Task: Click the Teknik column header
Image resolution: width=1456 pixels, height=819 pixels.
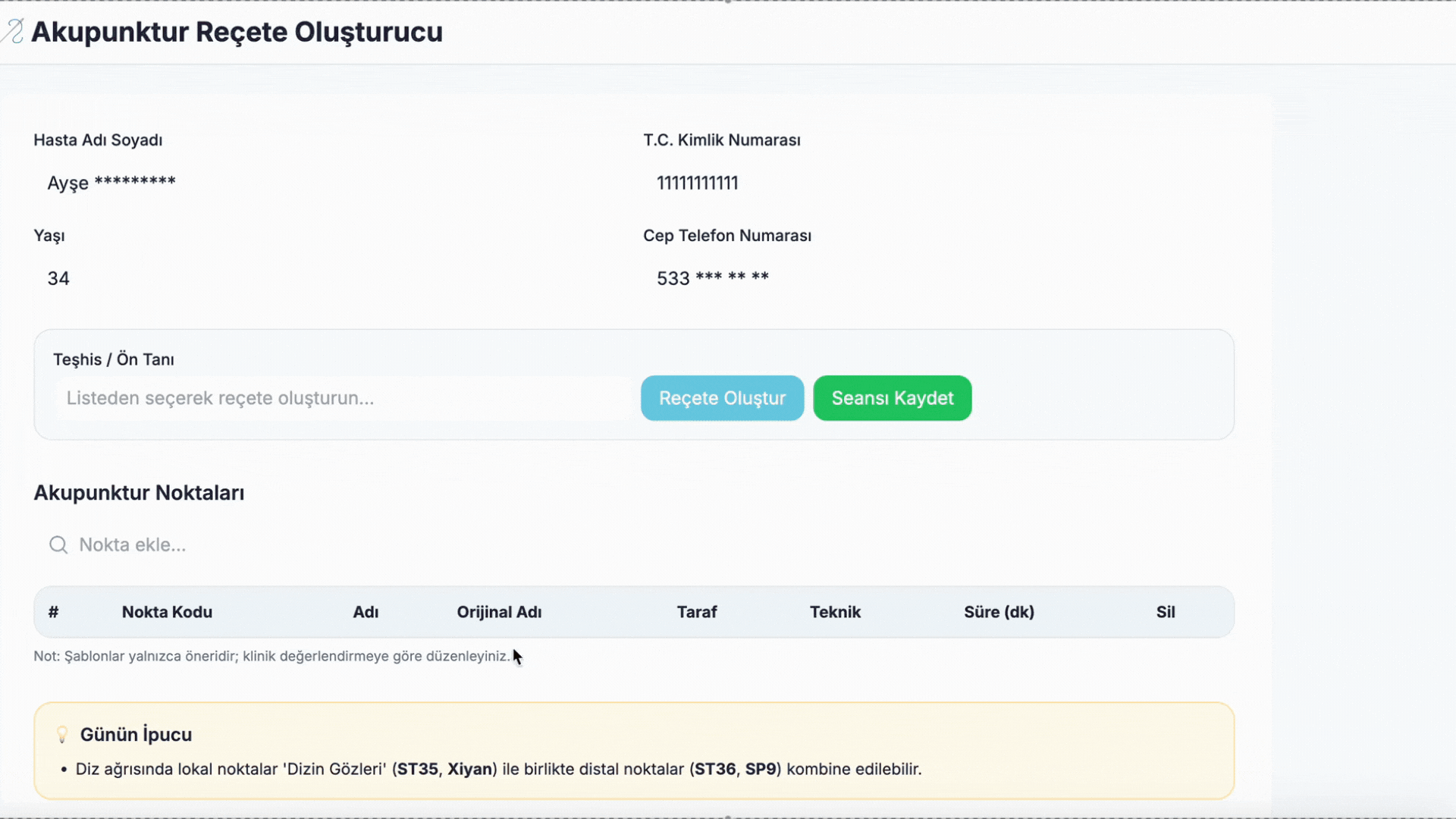Action: (x=835, y=612)
